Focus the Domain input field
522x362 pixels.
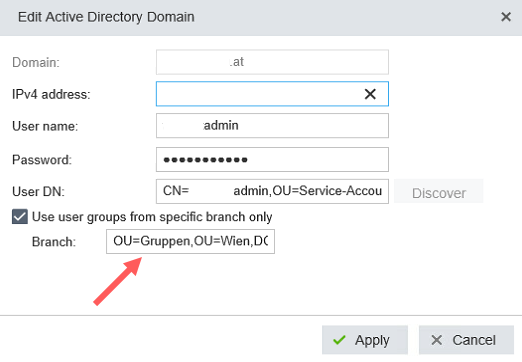point(272,62)
